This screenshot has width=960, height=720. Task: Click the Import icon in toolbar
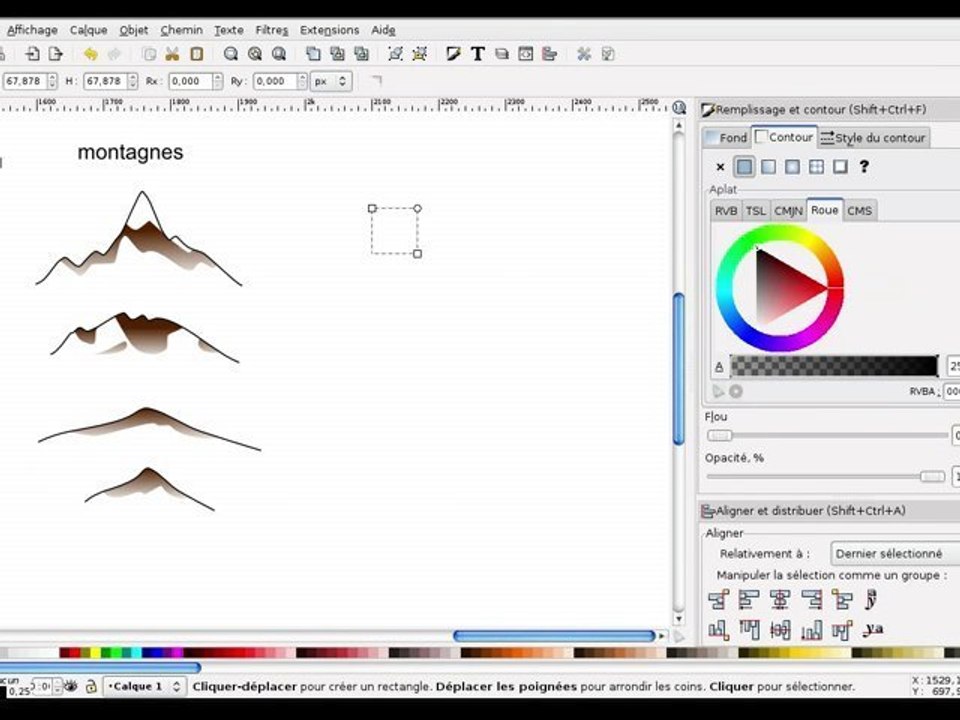click(32, 54)
